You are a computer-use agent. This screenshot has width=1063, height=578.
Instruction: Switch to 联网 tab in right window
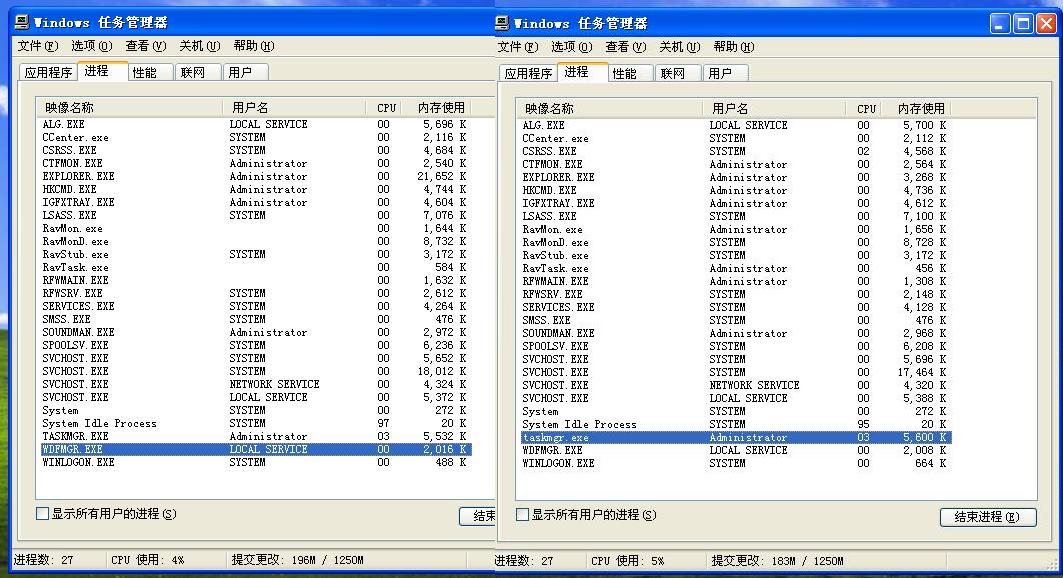point(678,73)
